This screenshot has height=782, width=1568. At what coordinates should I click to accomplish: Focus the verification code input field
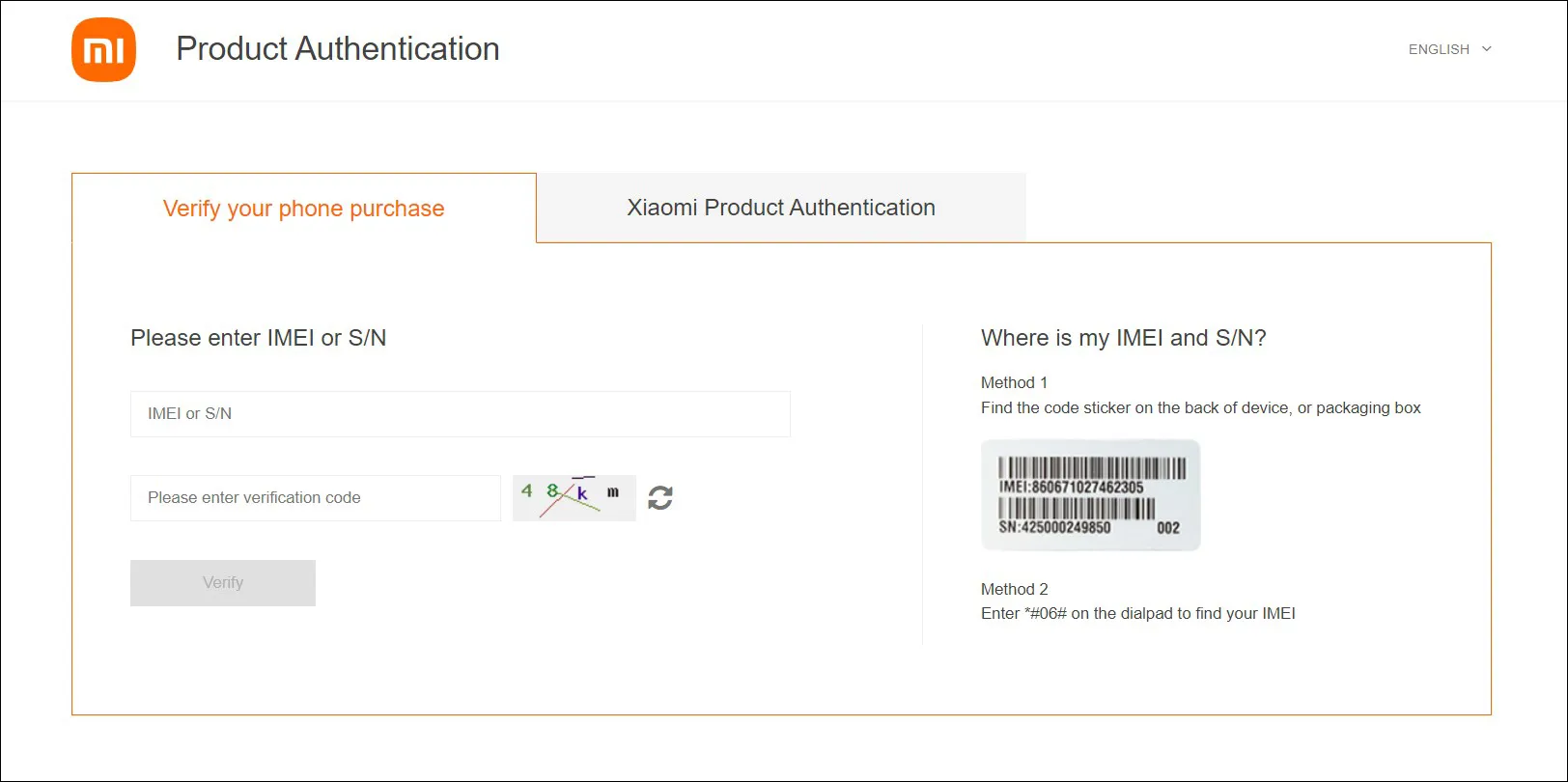tap(316, 498)
